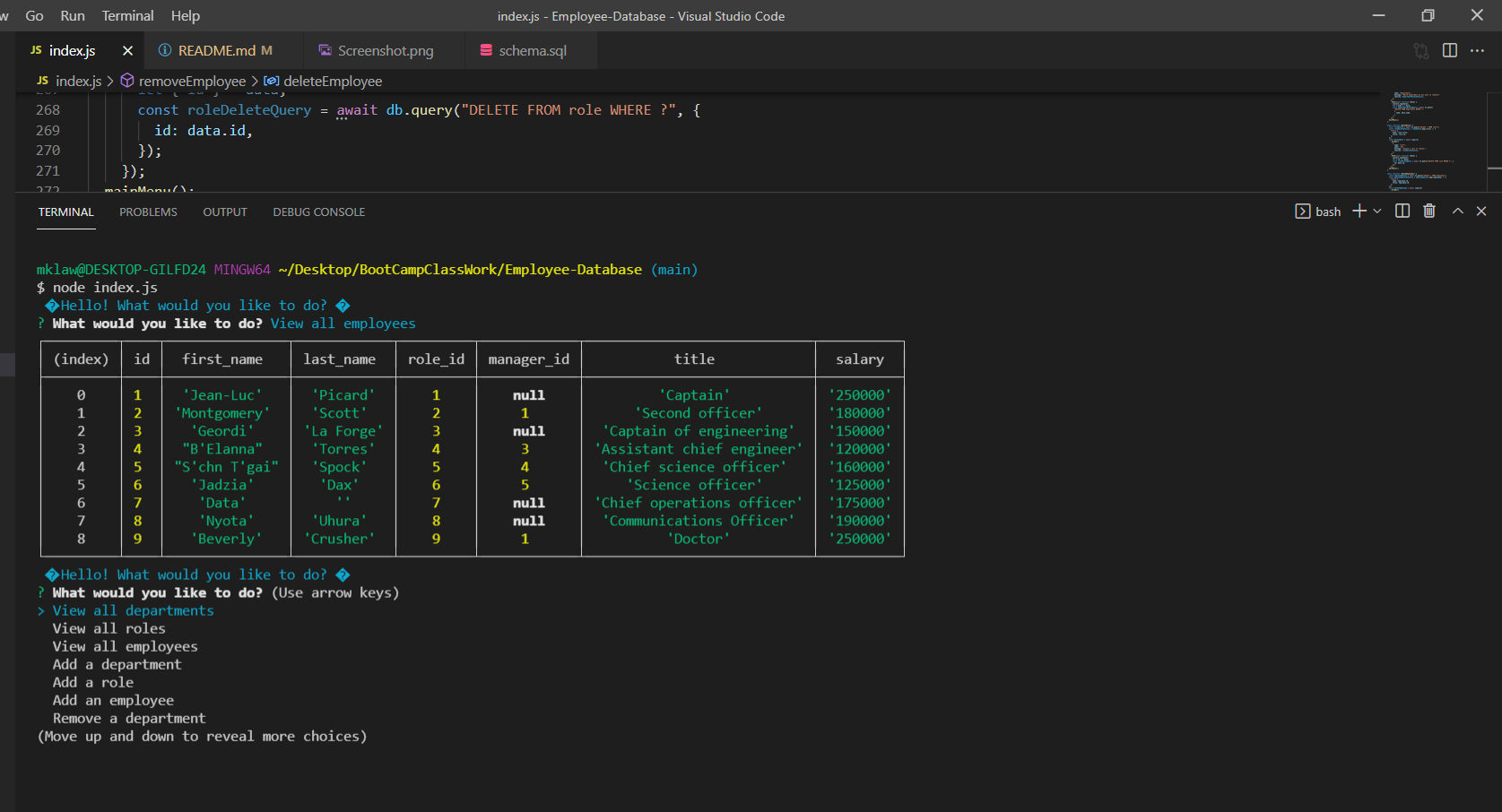The height and width of the screenshot is (812, 1502).
Task: Close the index.js tab
Action: tap(127, 51)
